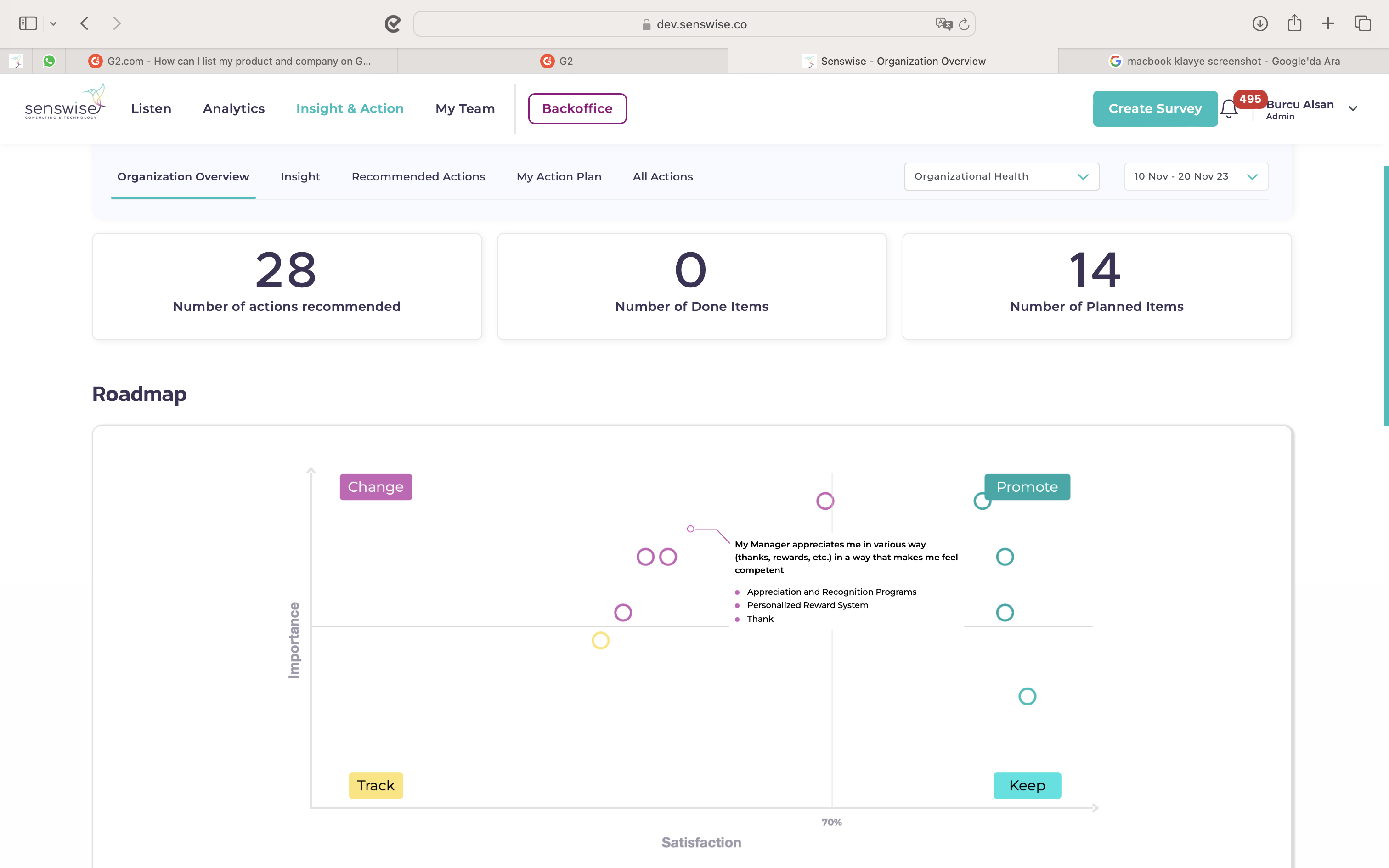Open the My Action Plan tab
The width and height of the screenshot is (1389, 868).
point(559,177)
